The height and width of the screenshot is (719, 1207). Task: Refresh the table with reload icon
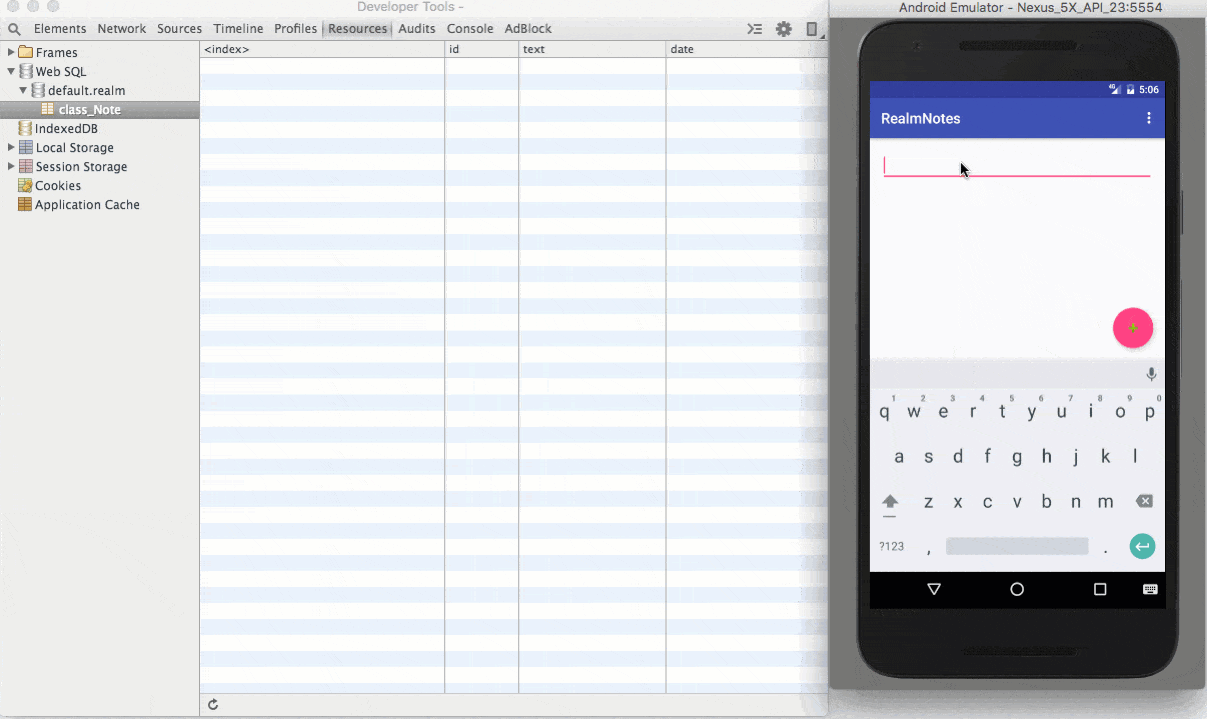point(213,705)
